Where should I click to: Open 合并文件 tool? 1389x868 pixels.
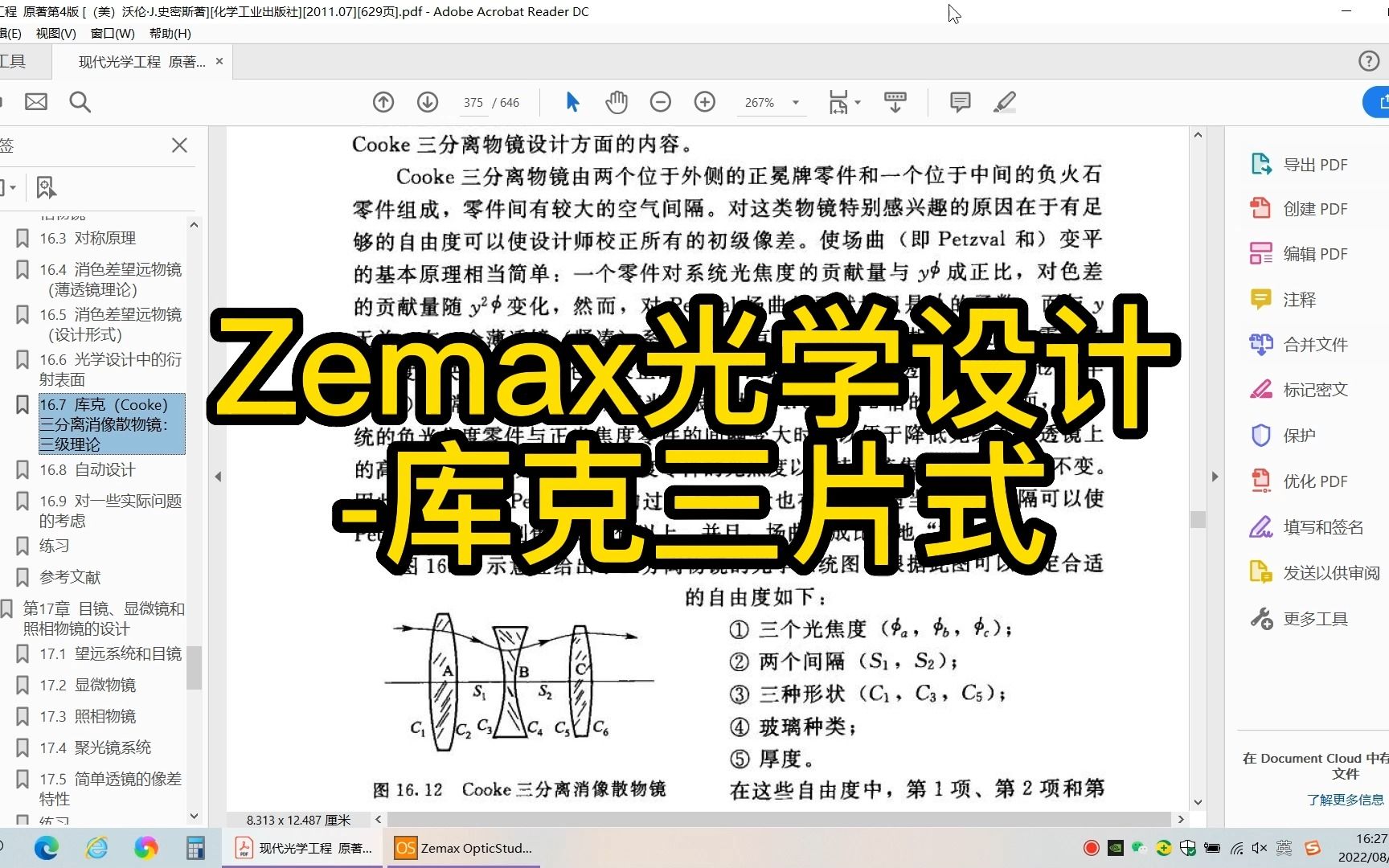click(1298, 345)
